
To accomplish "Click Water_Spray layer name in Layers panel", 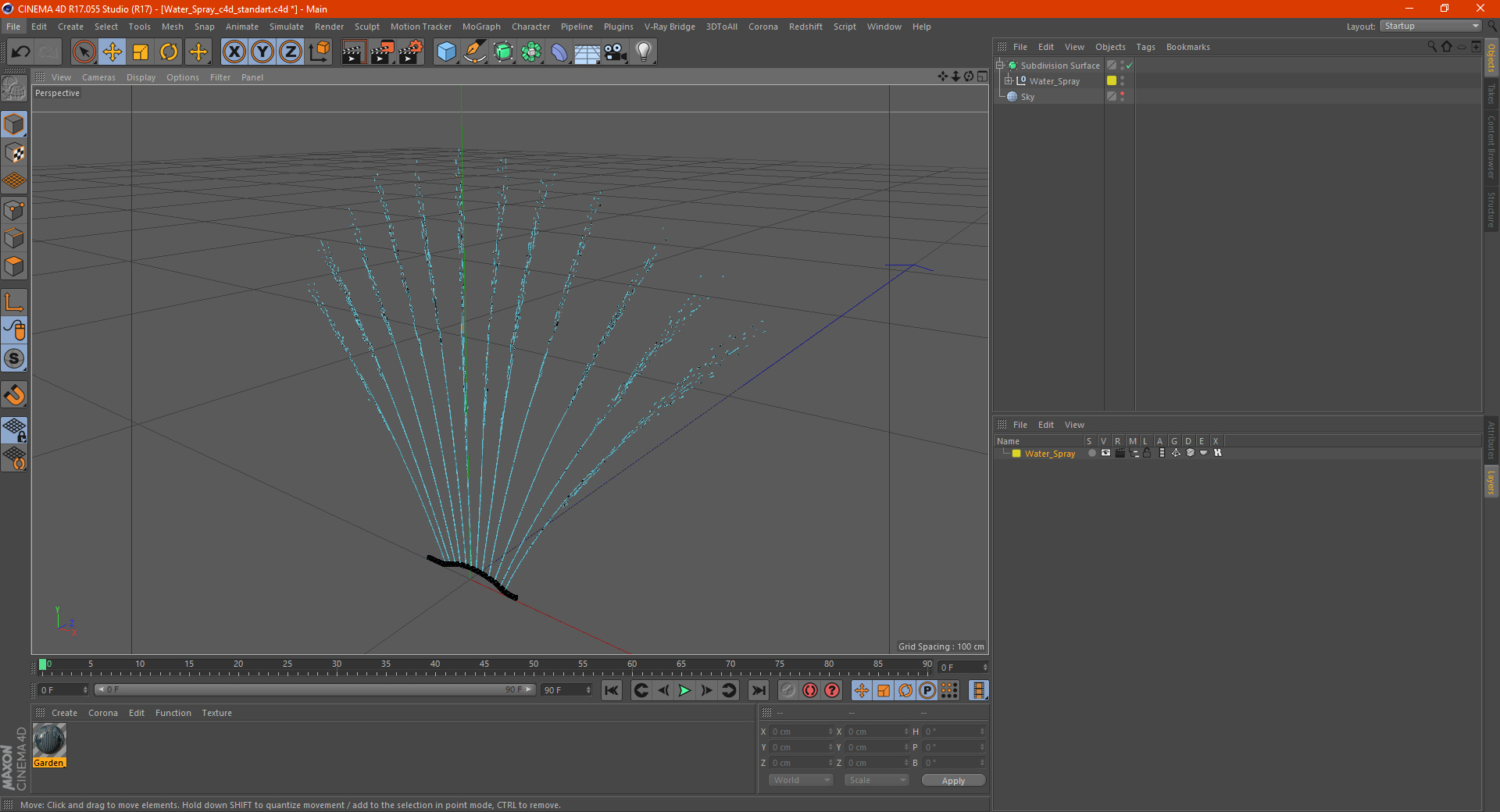I will click(x=1049, y=454).
